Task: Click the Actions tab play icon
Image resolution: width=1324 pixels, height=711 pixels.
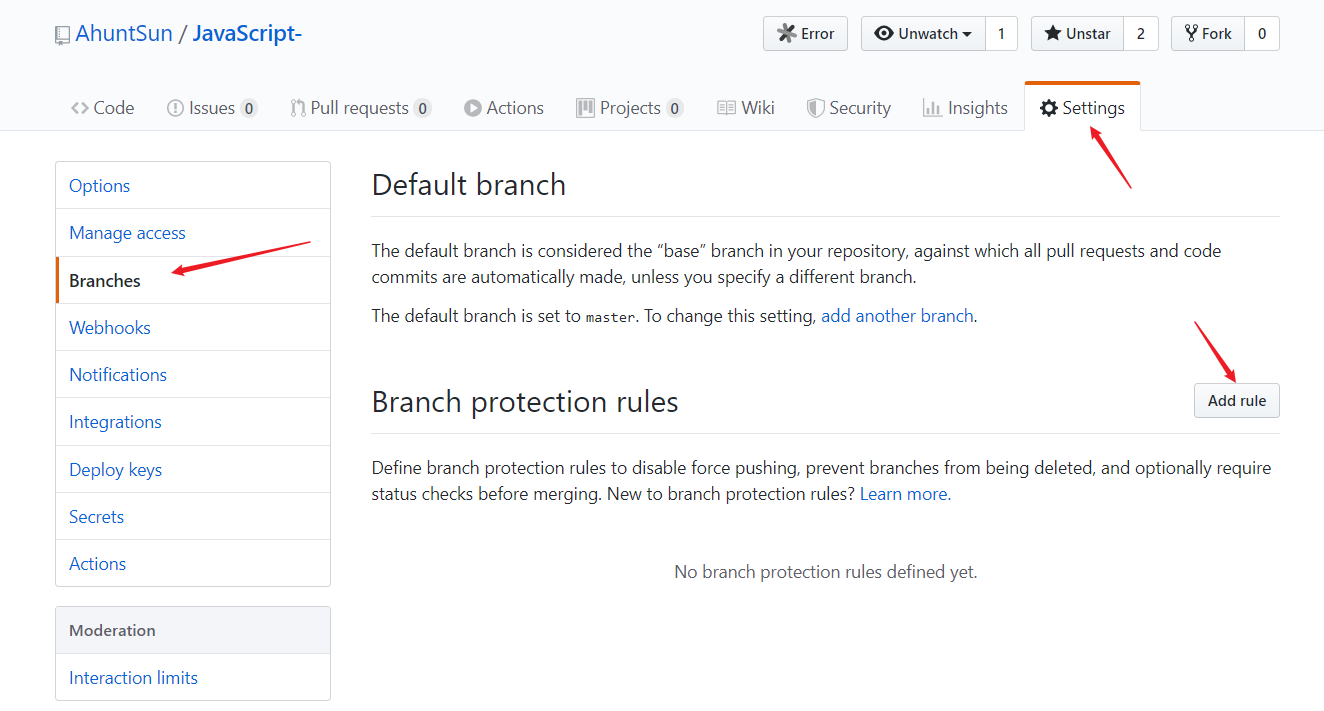Action: tap(473, 108)
